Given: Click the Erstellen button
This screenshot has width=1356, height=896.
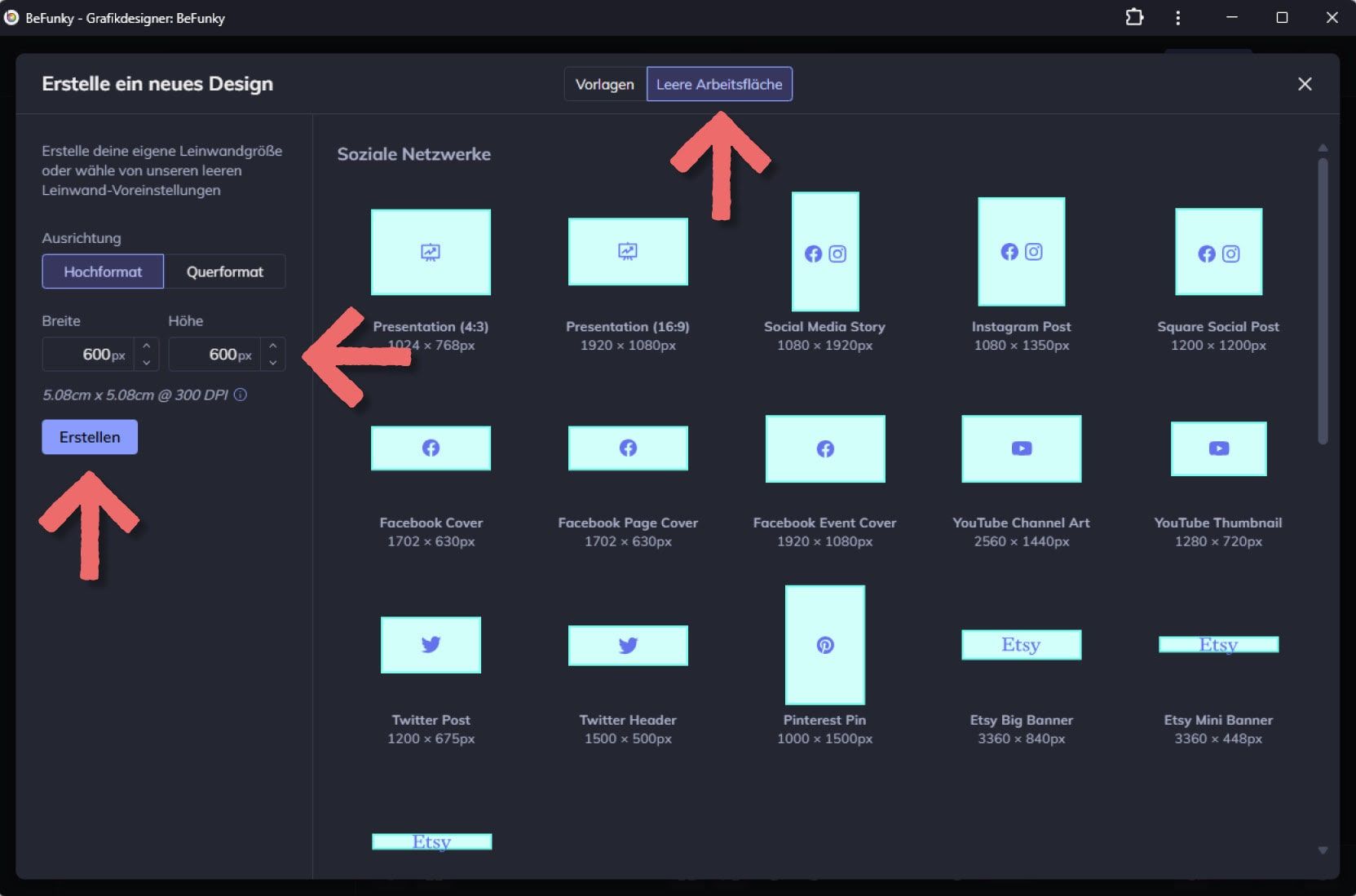Looking at the screenshot, I should (90, 437).
